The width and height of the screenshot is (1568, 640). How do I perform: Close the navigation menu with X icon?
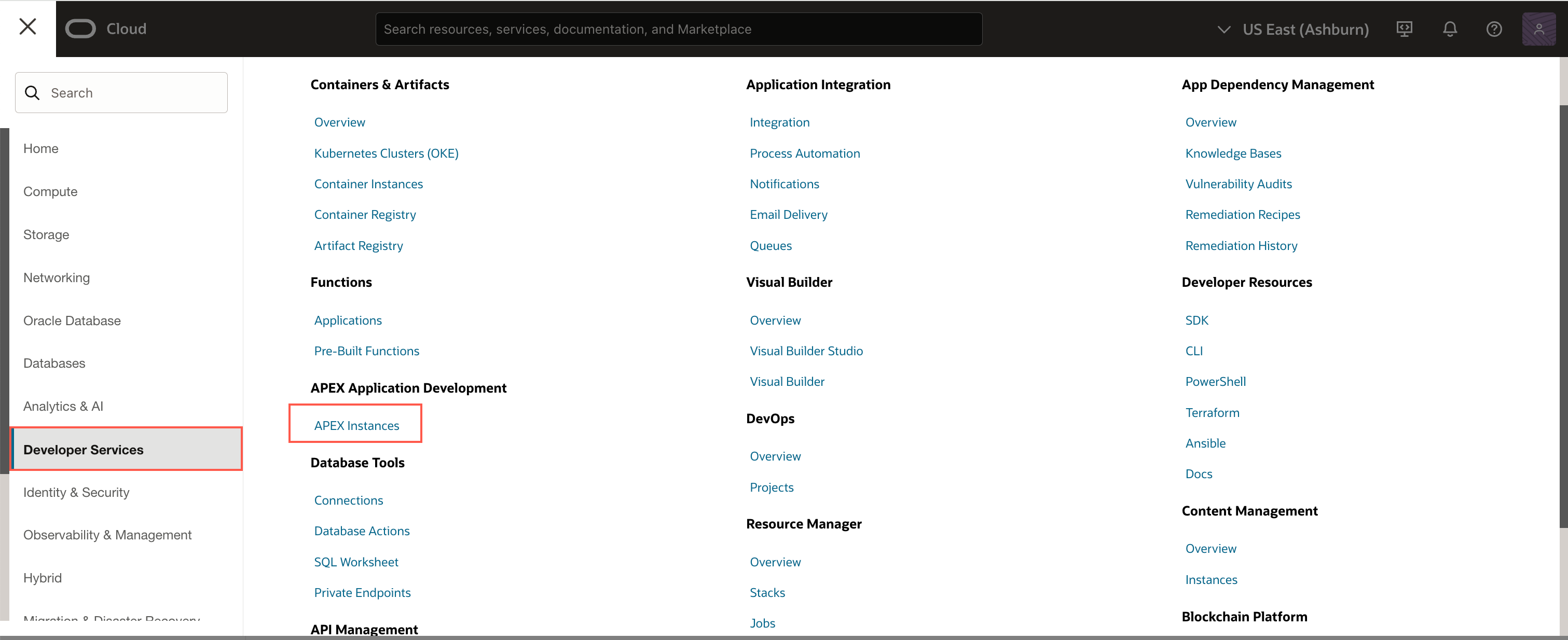(x=27, y=27)
